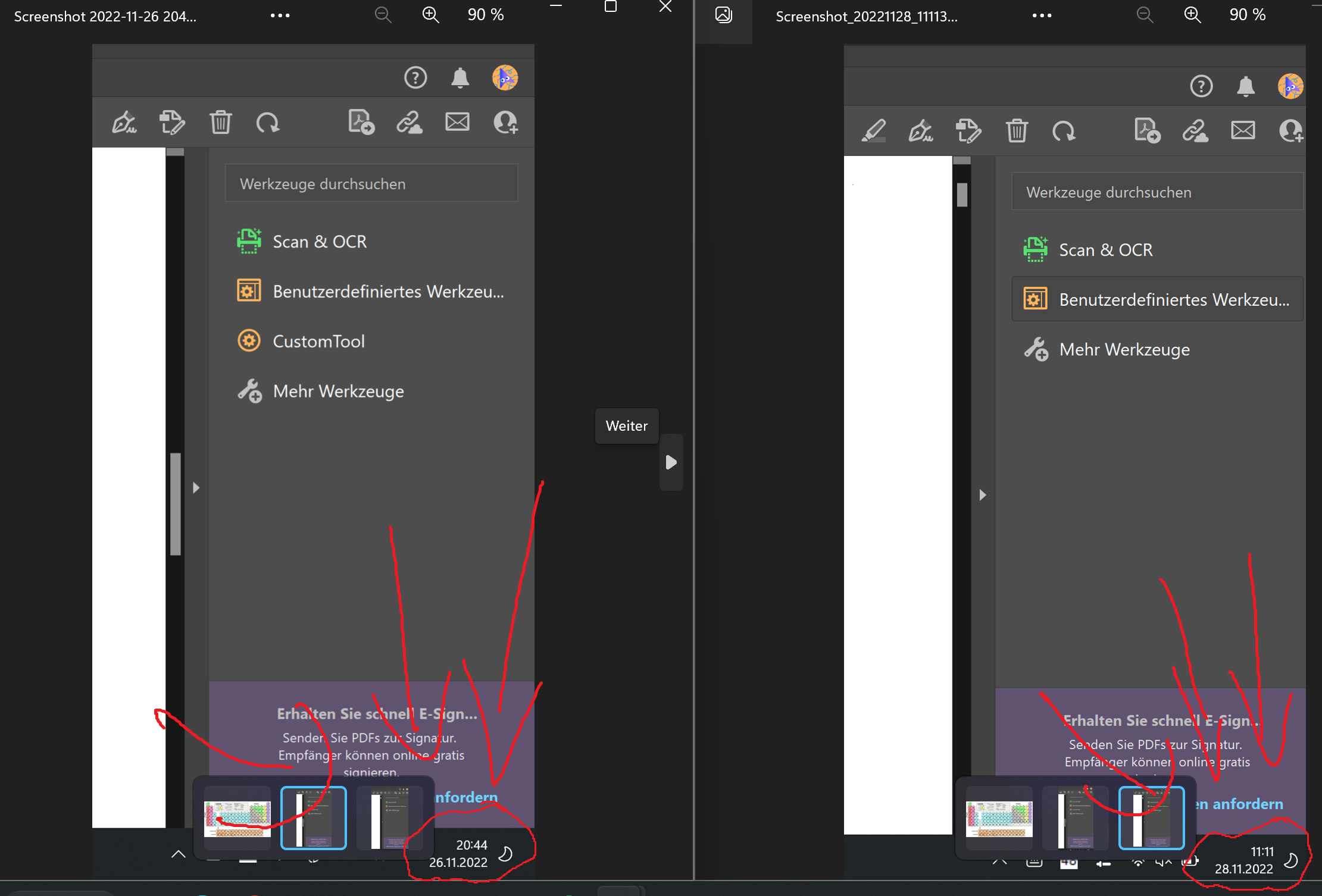
Task: Send the document using the email icon
Action: point(457,122)
